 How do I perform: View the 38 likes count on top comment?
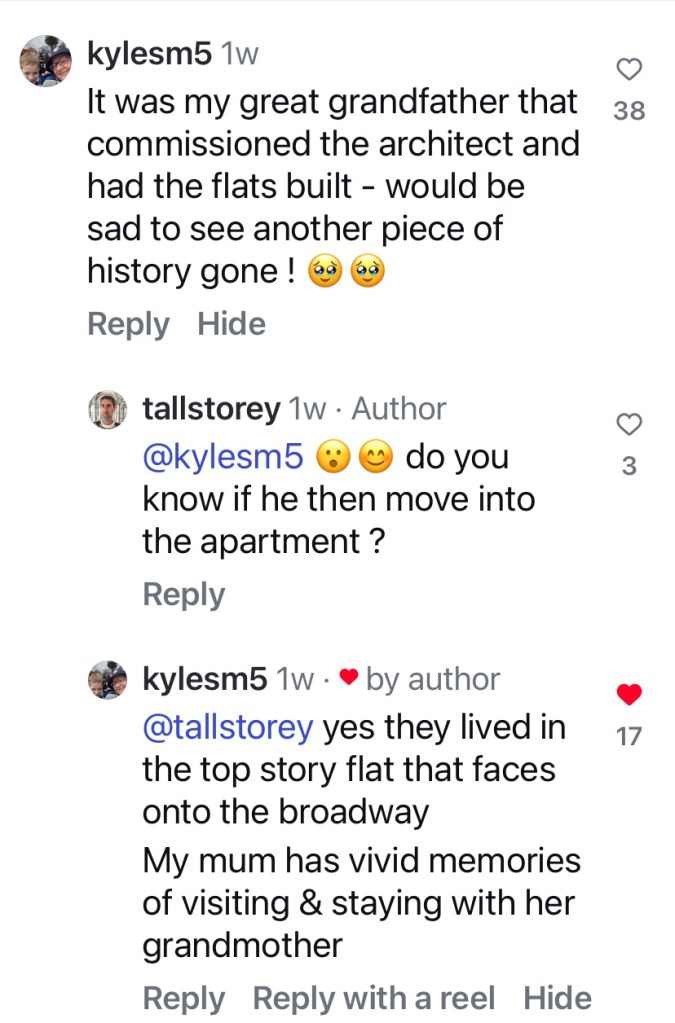click(629, 111)
